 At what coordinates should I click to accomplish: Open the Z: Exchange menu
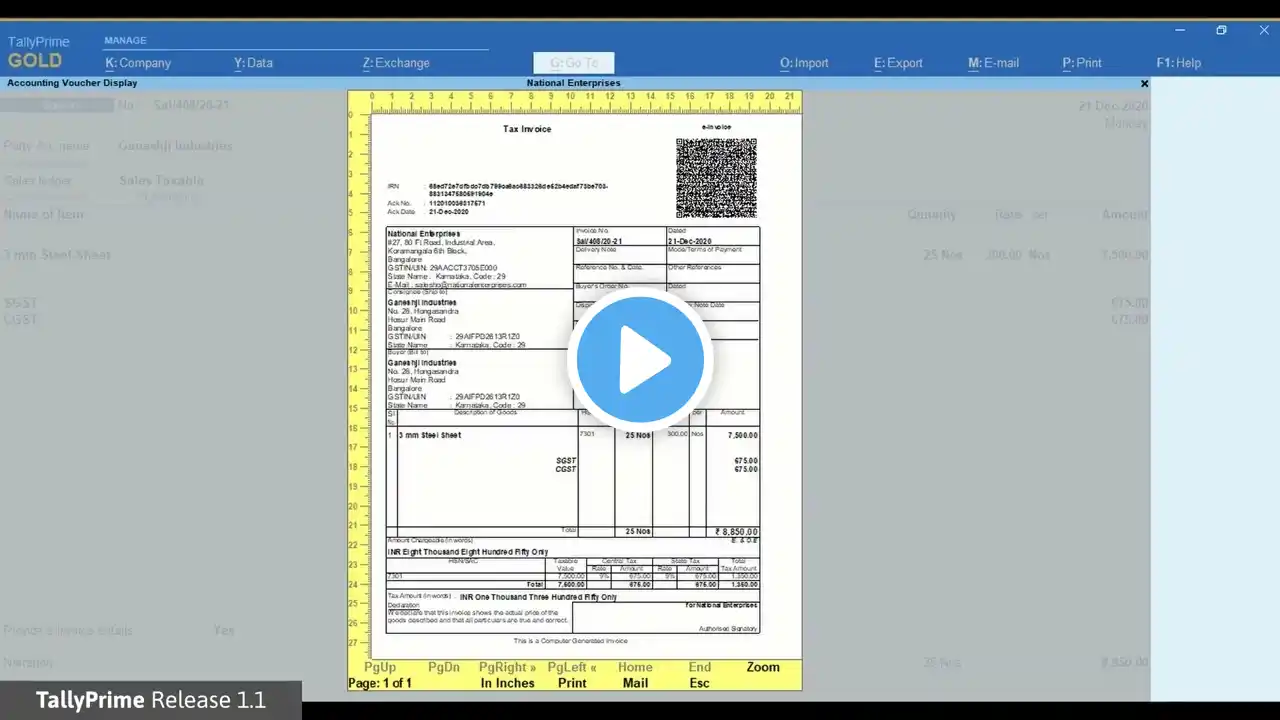tap(396, 63)
